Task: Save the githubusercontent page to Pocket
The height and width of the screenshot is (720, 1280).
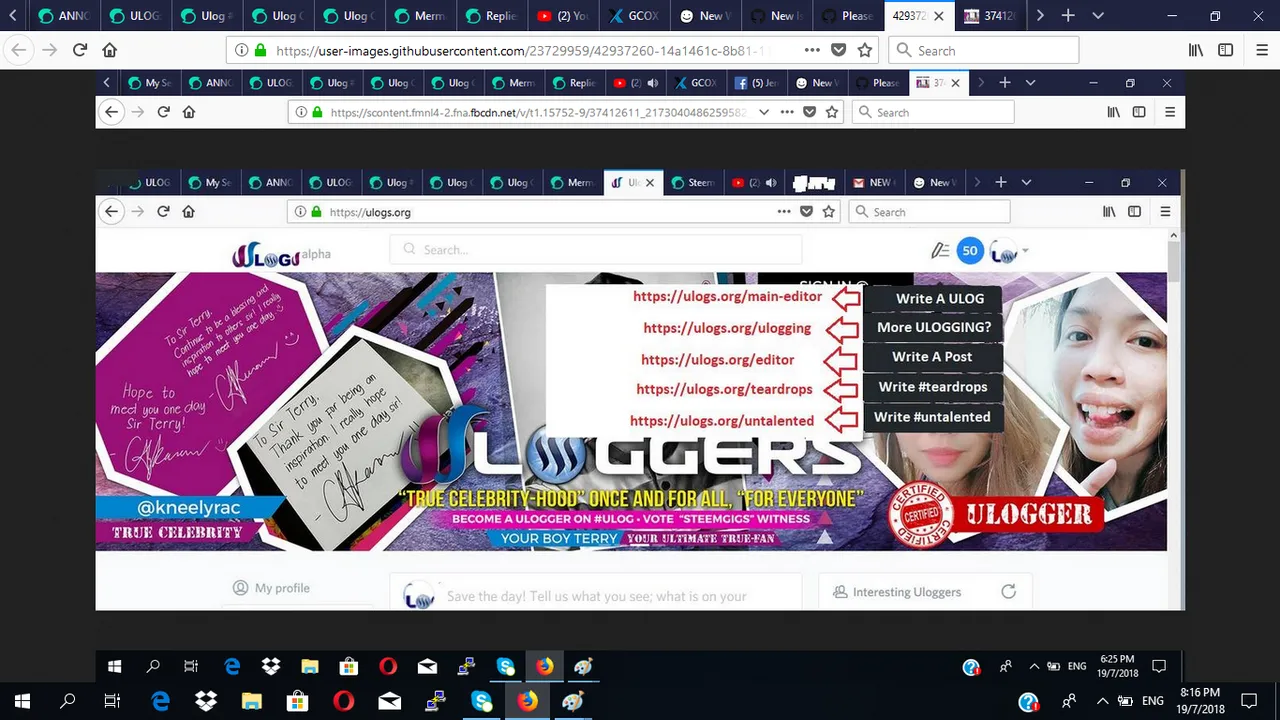Action: click(x=839, y=50)
